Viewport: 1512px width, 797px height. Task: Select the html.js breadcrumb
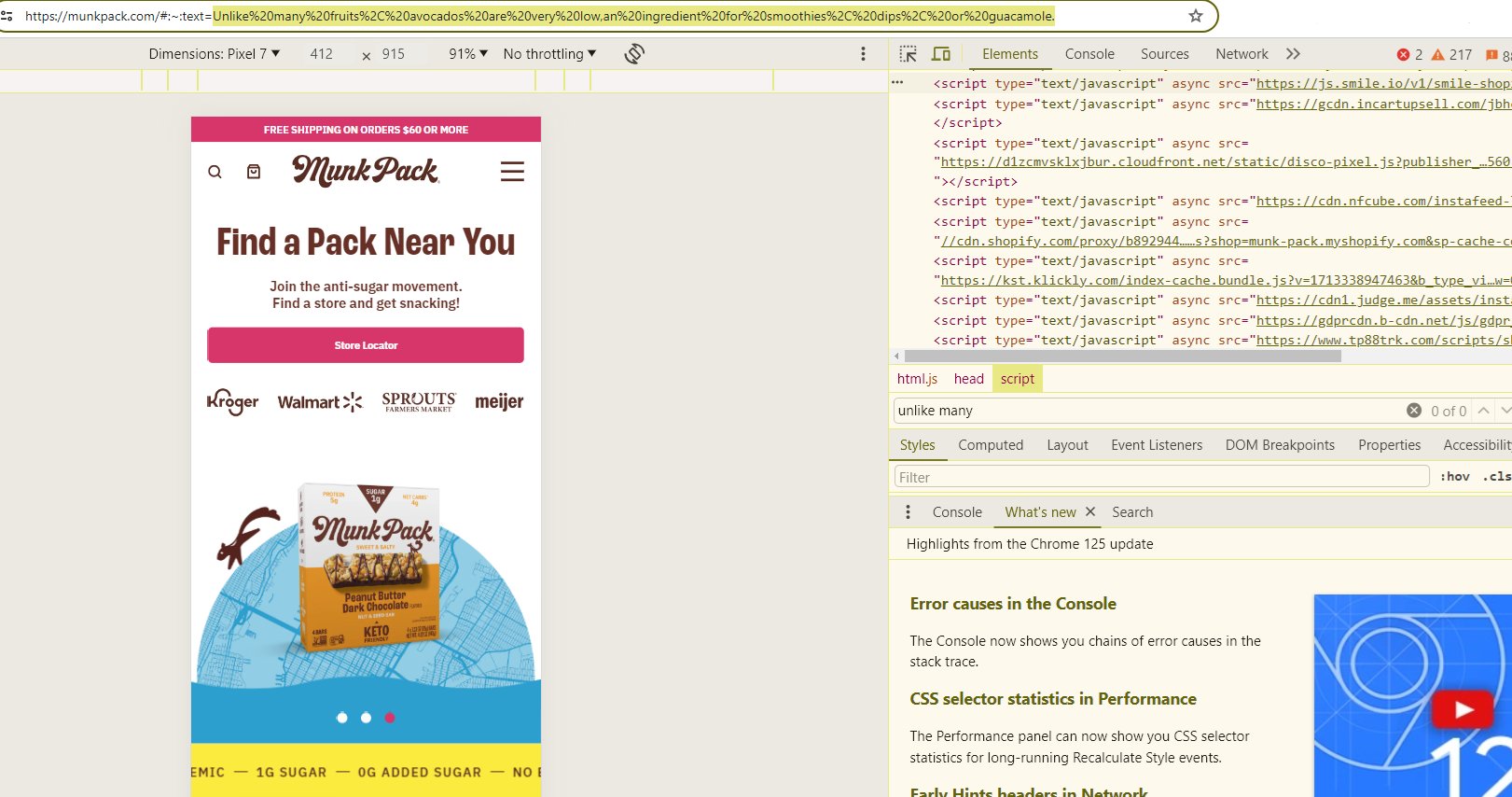(x=917, y=379)
